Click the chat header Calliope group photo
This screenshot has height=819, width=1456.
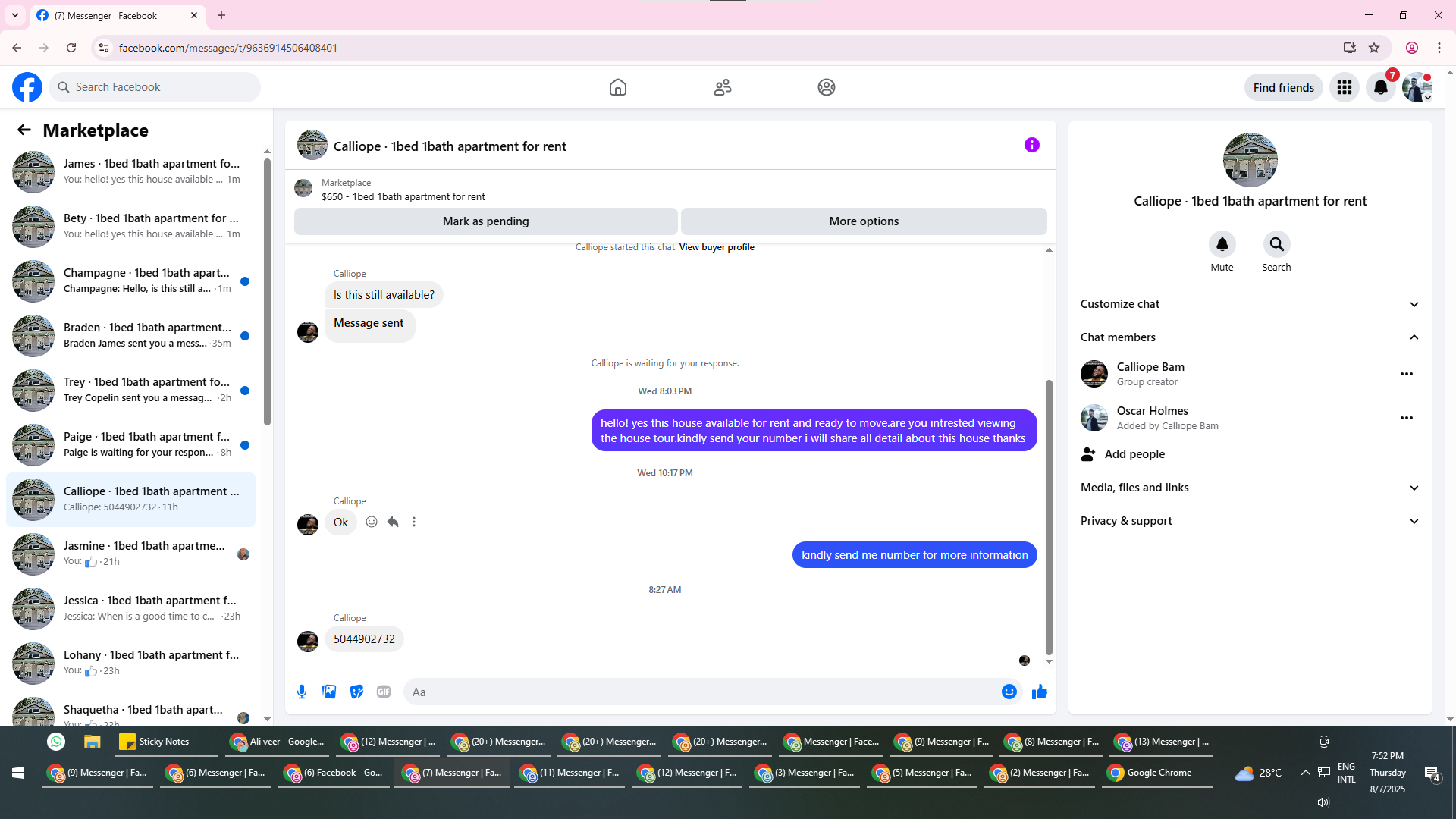coord(312,145)
